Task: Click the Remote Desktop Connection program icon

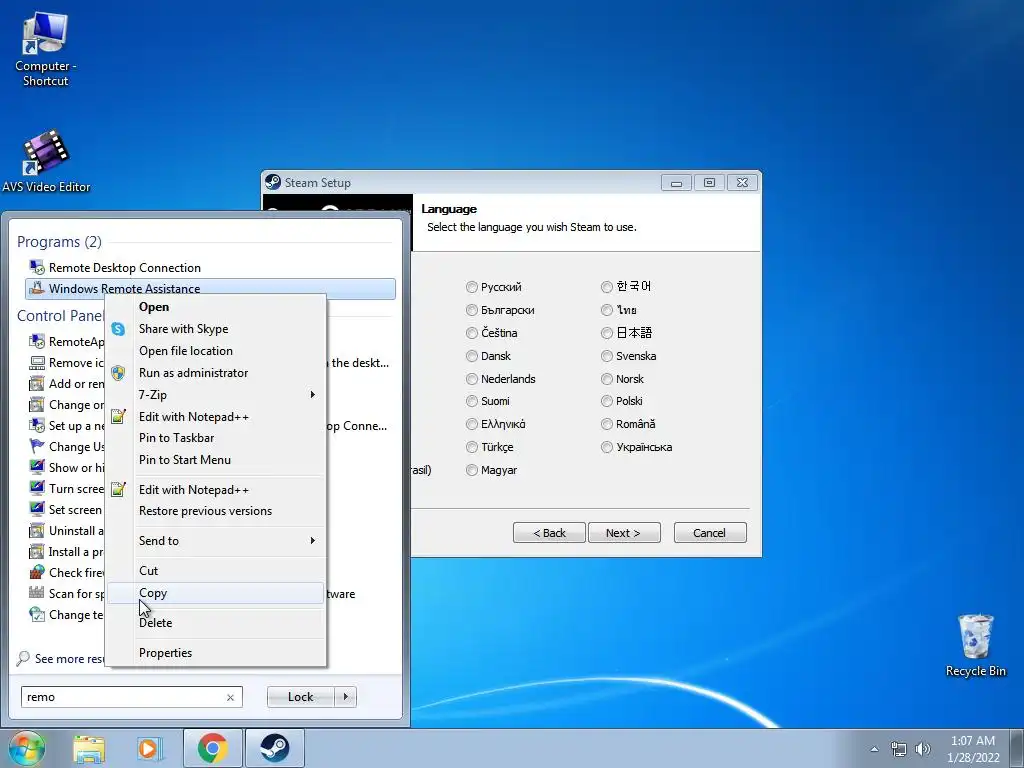Action: pos(37,267)
